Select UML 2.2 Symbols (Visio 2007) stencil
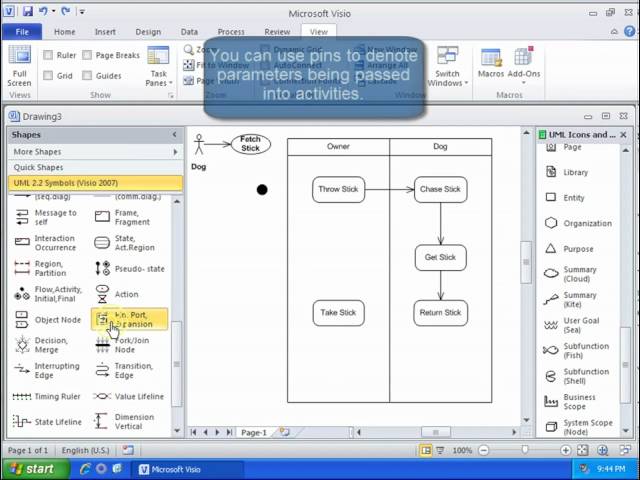The width and height of the screenshot is (640, 480). coord(95,183)
